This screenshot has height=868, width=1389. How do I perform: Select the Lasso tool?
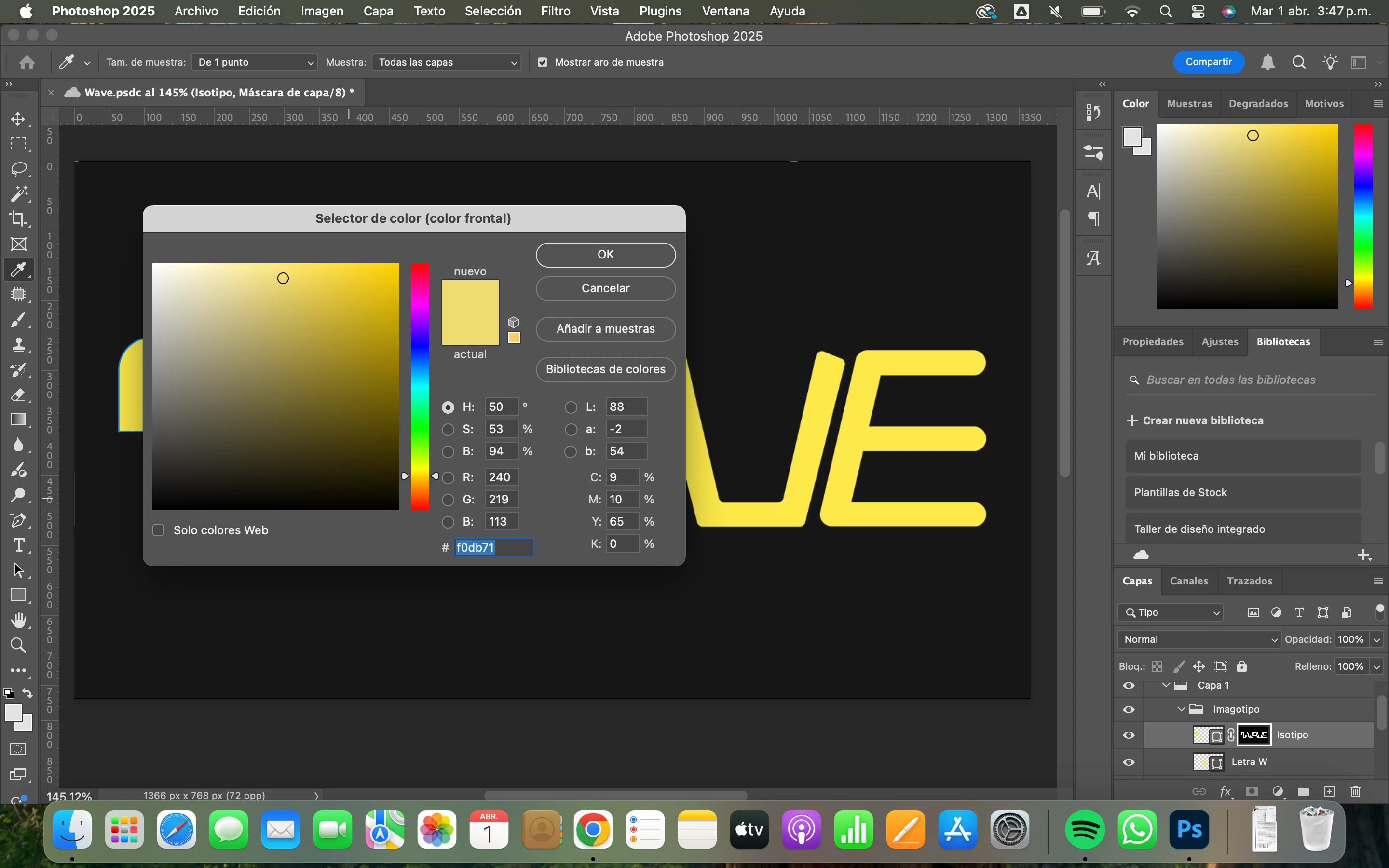point(18,169)
